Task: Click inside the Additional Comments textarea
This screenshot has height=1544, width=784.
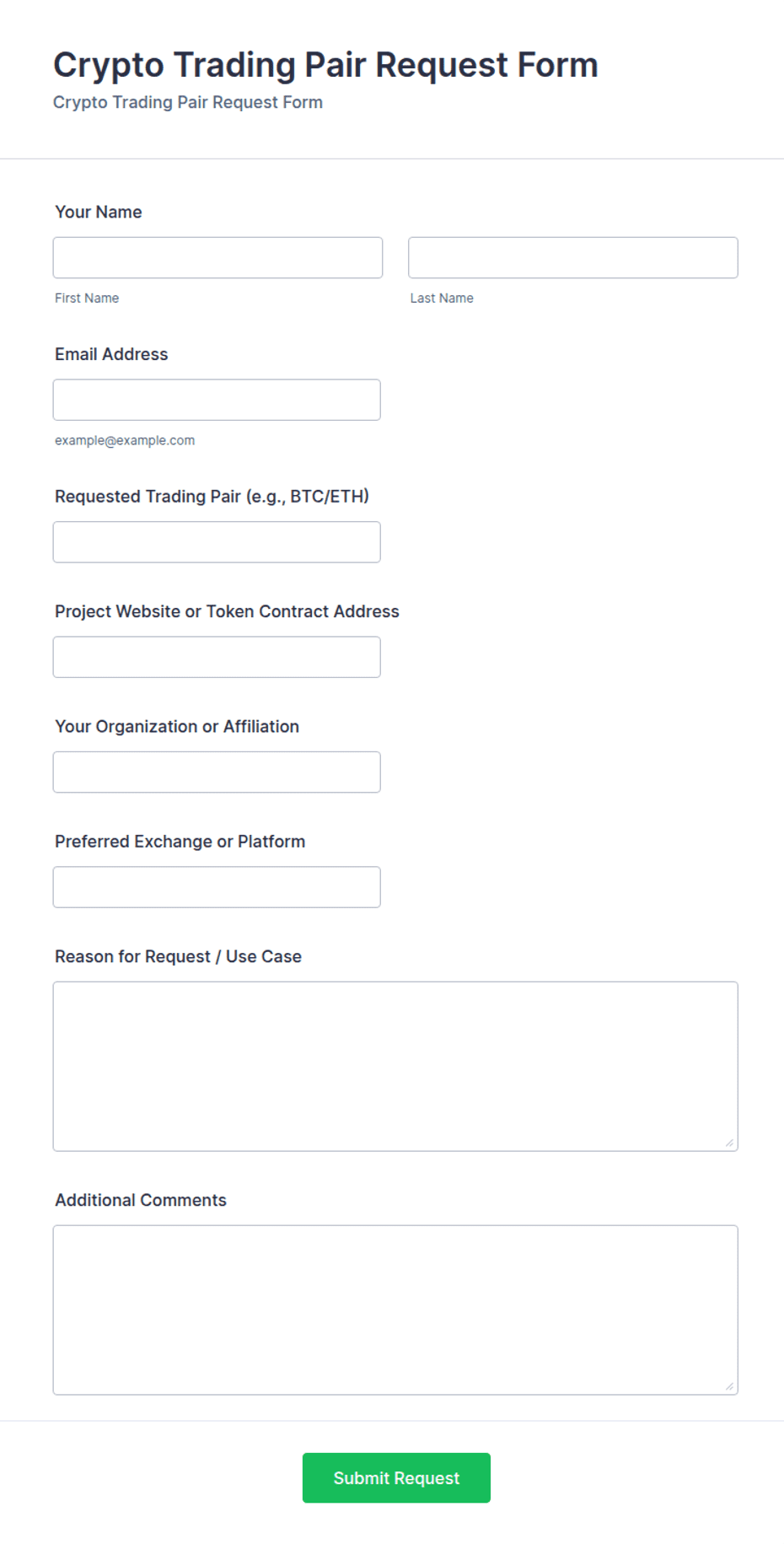Action: 395,1310
